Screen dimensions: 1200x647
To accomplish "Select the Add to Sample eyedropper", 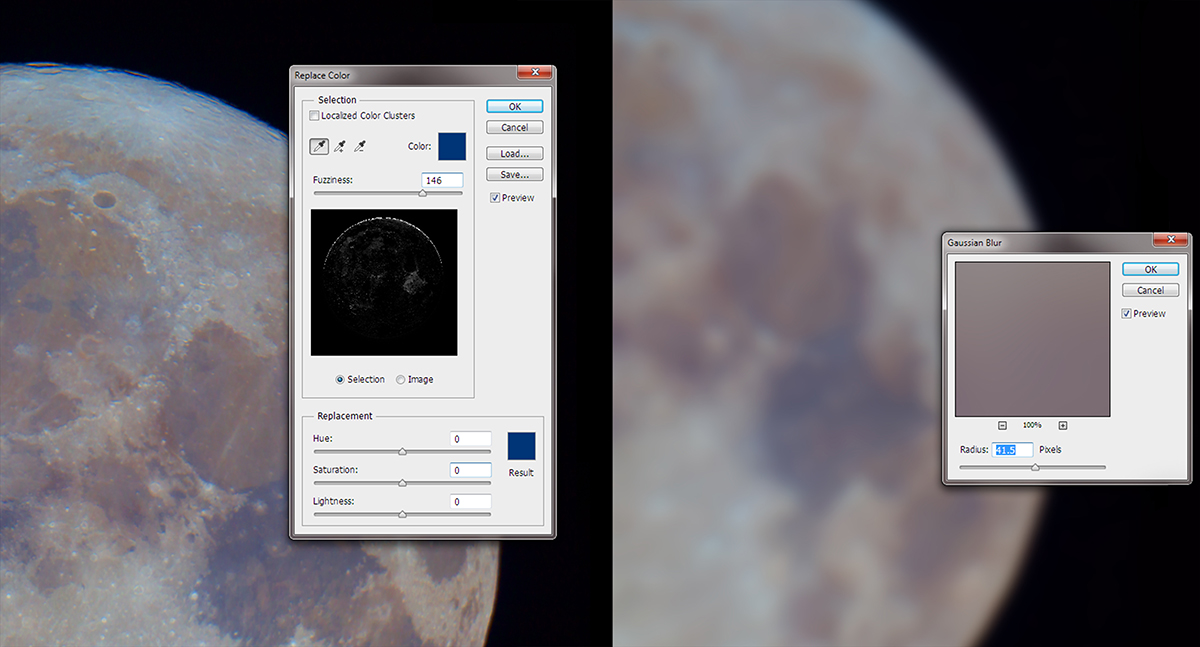I will click(x=340, y=146).
